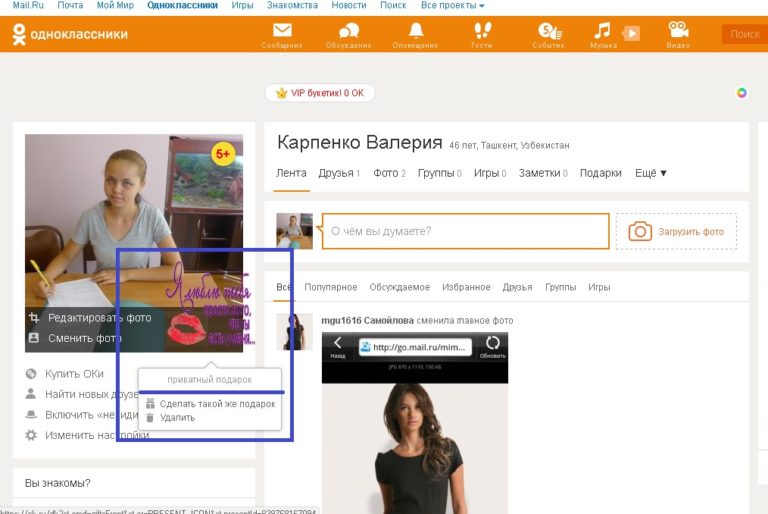
Task: Click small avatar beside status field
Action: [x=294, y=231]
